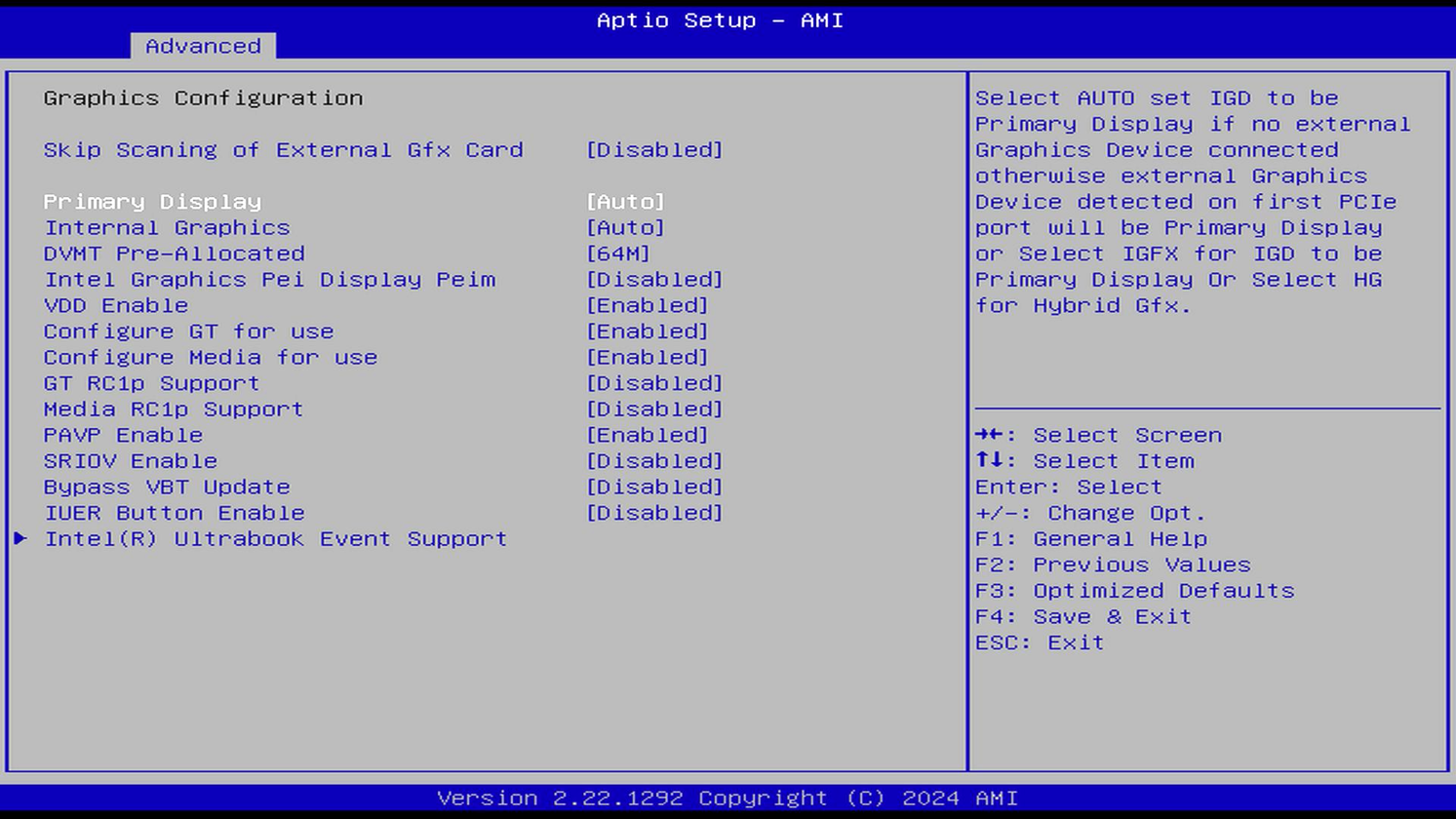Toggle Intel Graphics Pei Display Peim
The width and height of the screenshot is (1456, 819).
click(269, 279)
